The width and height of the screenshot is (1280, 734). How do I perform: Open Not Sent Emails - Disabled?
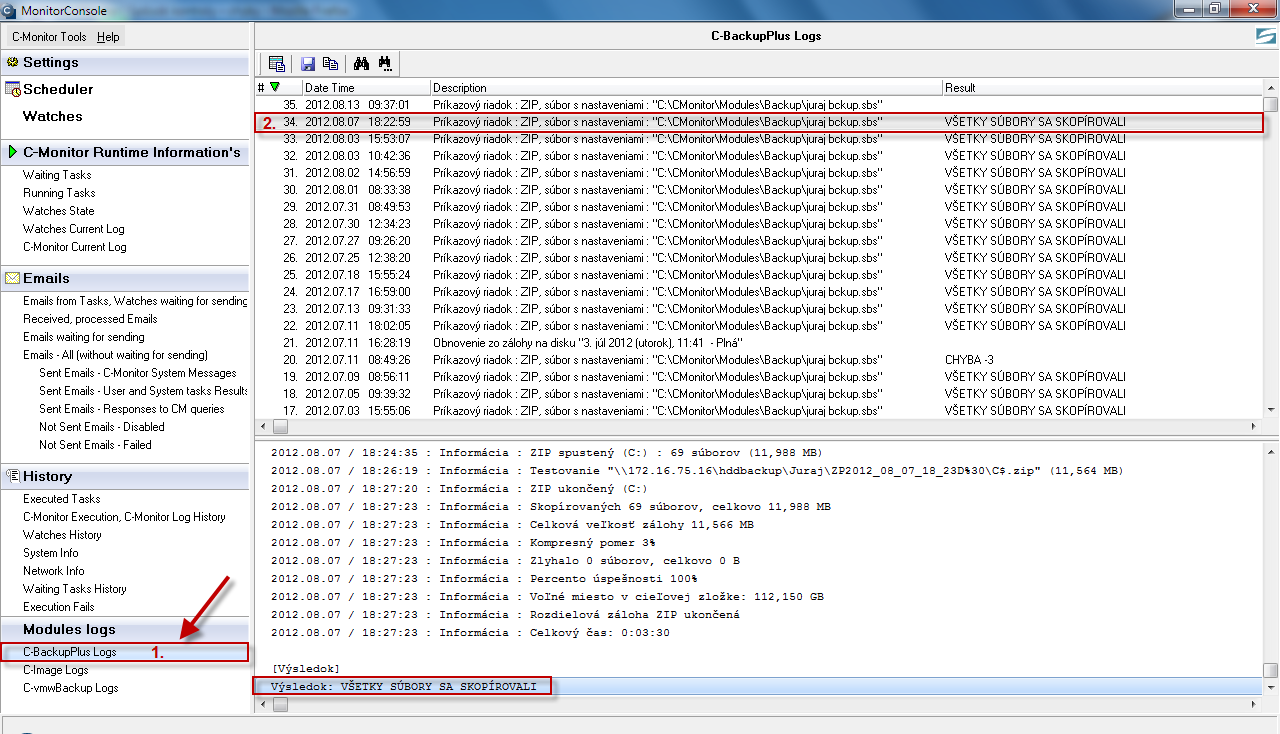[x=101, y=427]
